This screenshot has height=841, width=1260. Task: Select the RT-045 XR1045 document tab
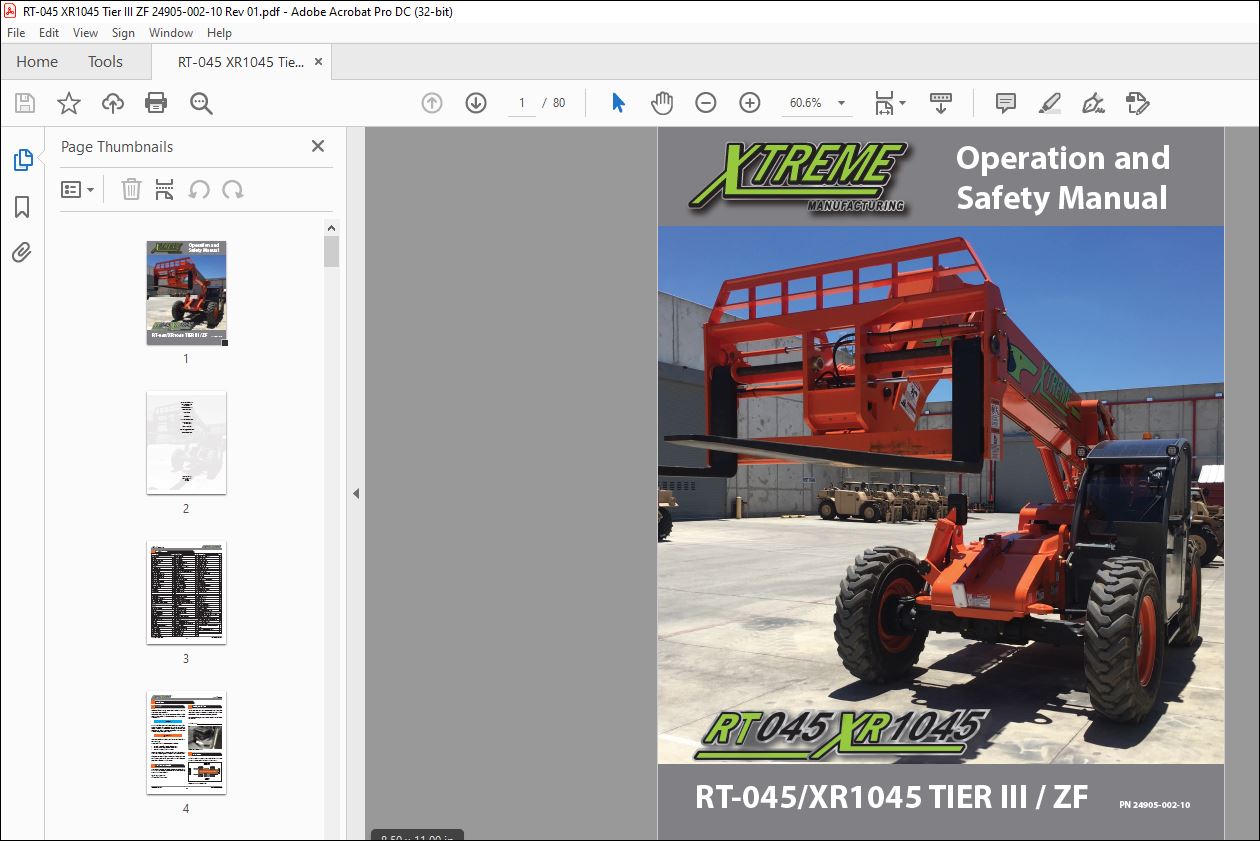[240, 61]
